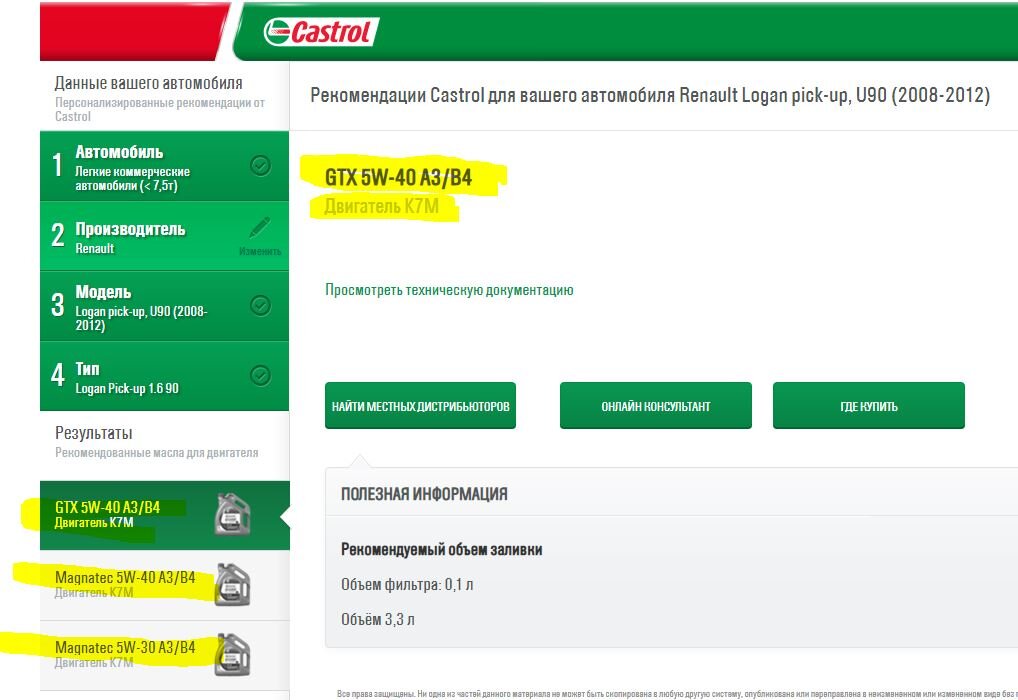The width and height of the screenshot is (1018, 700).
Task: Open step 1 Автомобиль
Action: click(164, 166)
